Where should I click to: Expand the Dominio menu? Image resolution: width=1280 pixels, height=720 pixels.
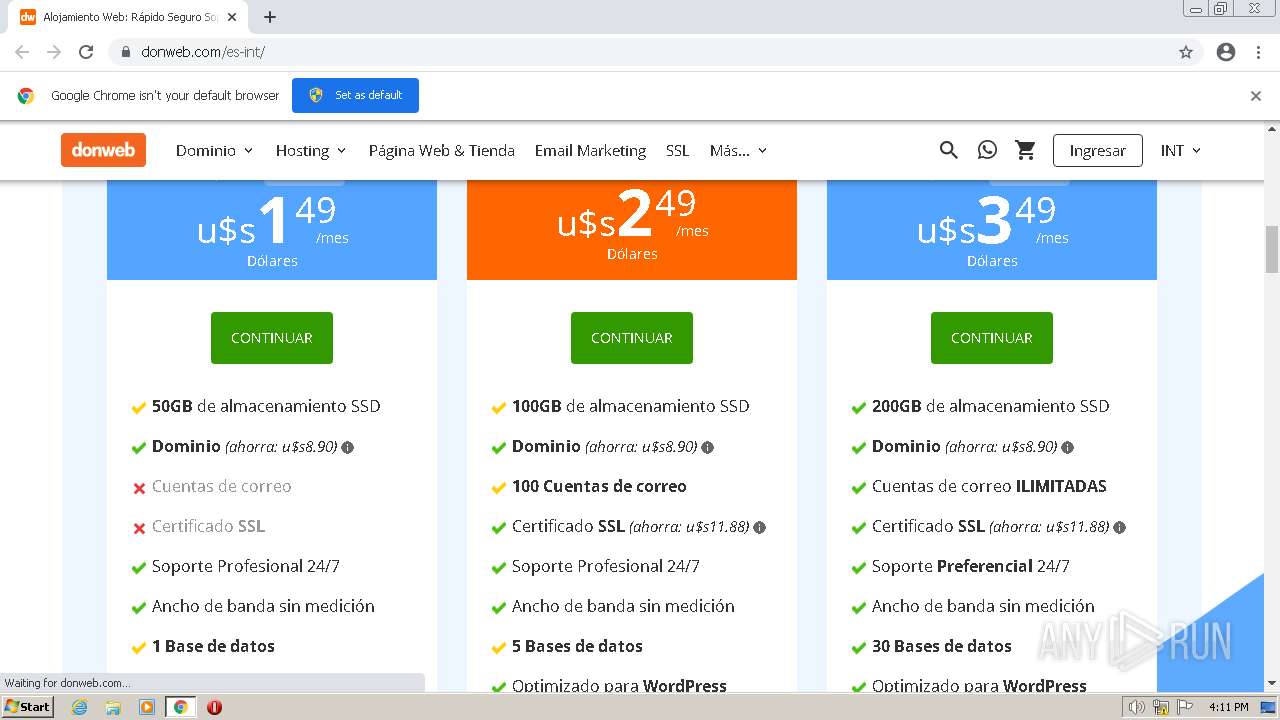point(215,150)
